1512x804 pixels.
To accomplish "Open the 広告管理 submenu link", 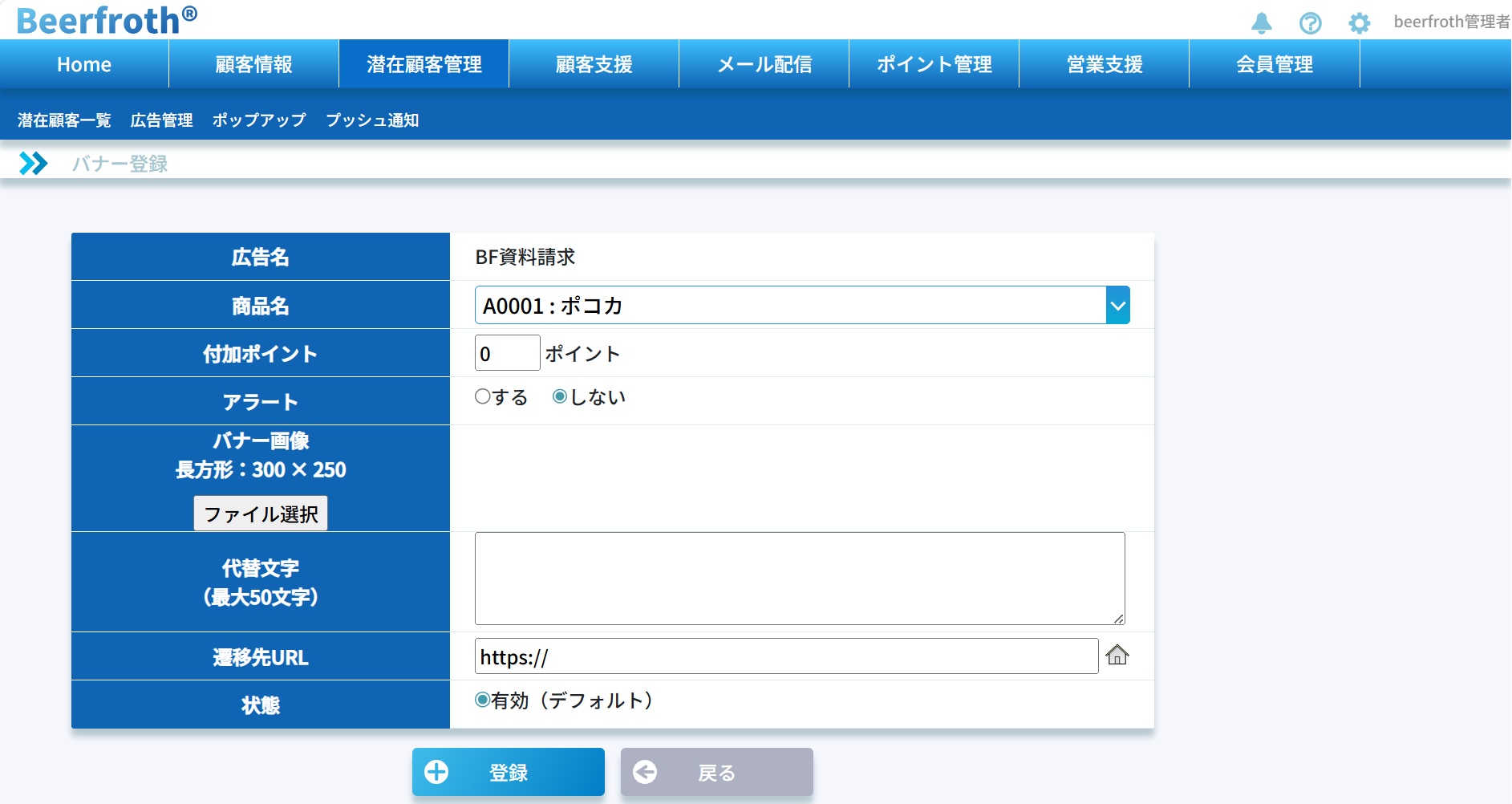I will coord(161,120).
